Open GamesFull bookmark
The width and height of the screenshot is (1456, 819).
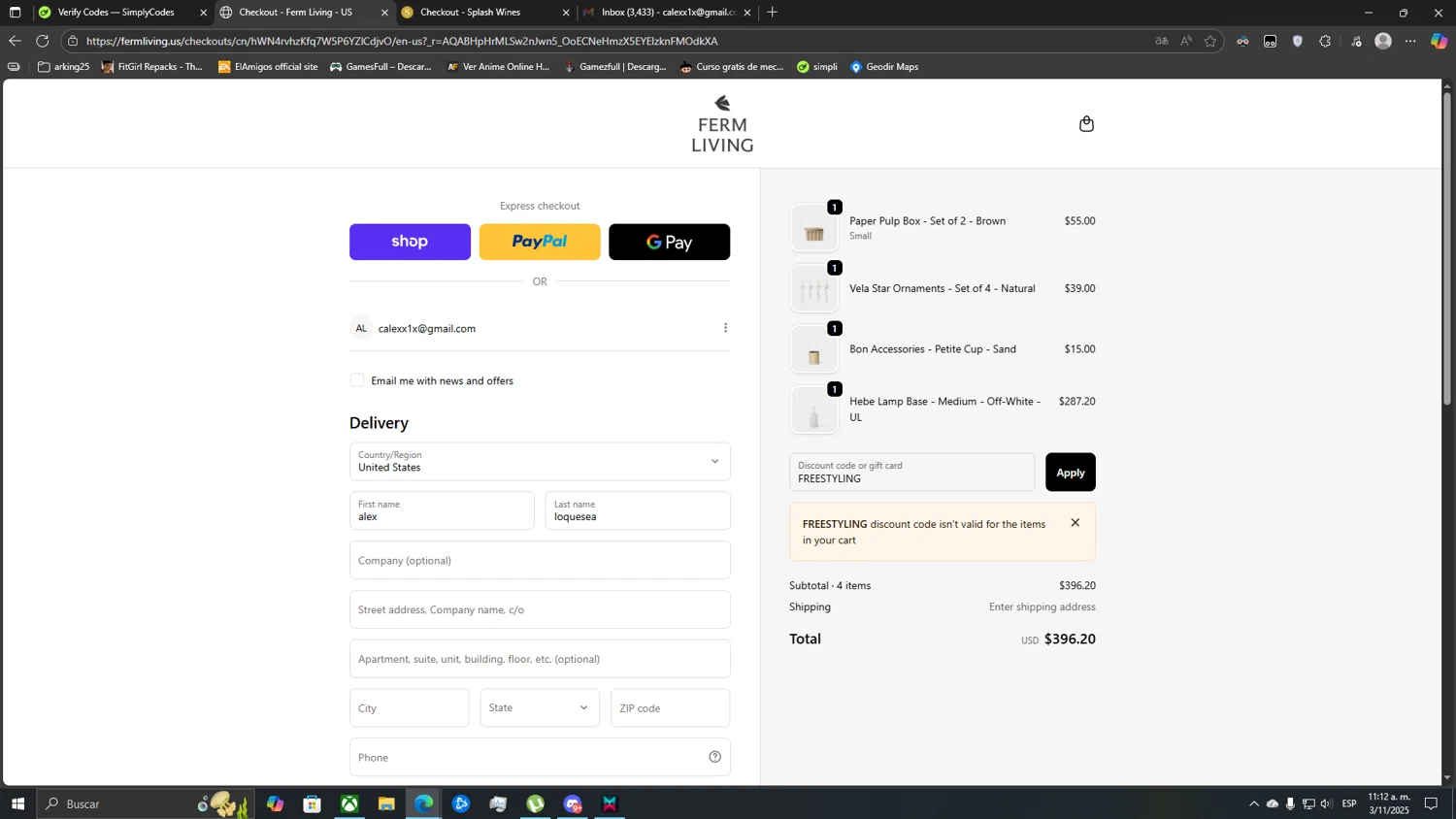coord(381,67)
